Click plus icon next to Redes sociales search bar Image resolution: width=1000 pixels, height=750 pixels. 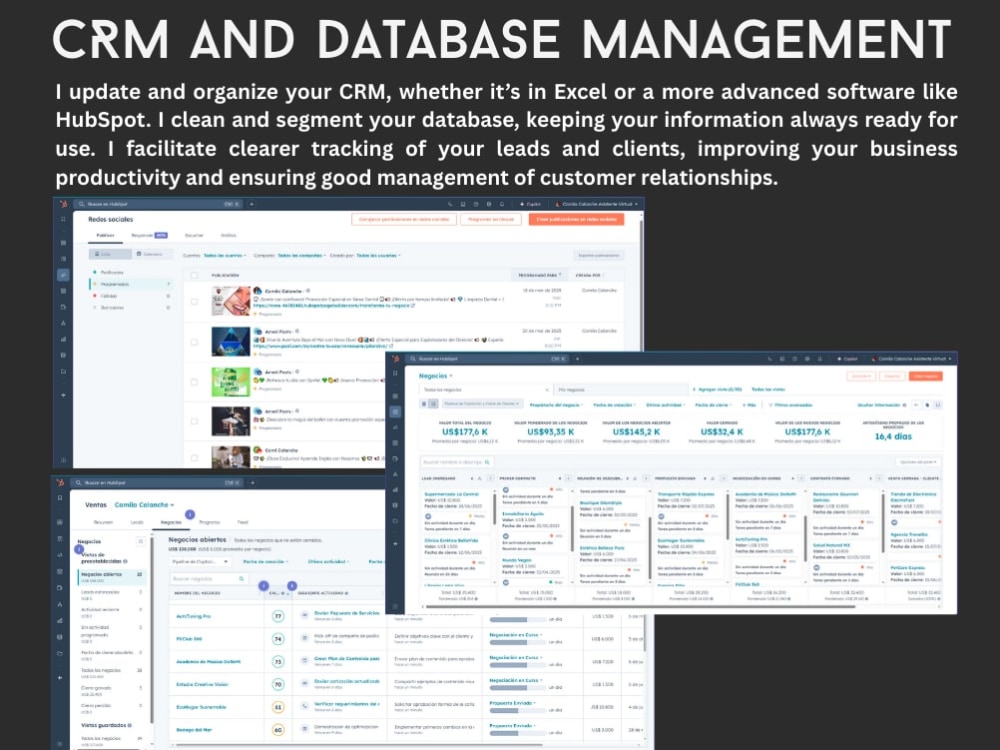(x=252, y=204)
